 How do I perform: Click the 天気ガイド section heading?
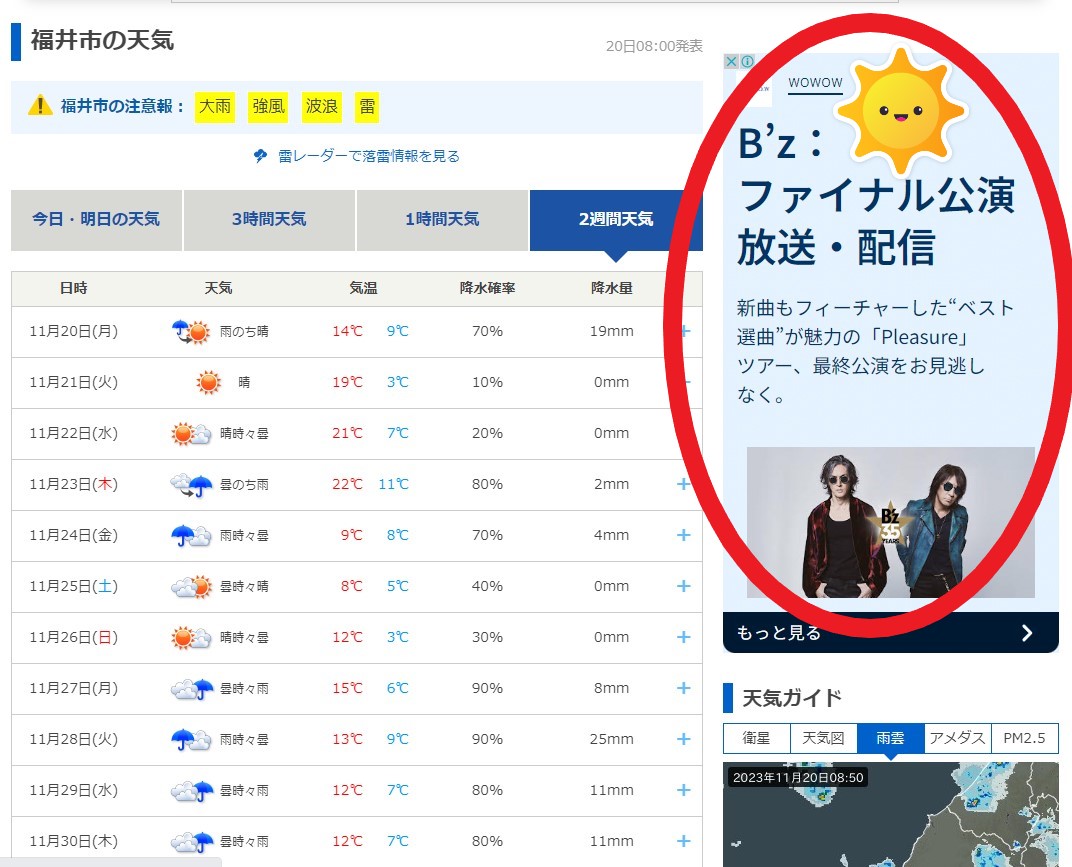tap(792, 698)
